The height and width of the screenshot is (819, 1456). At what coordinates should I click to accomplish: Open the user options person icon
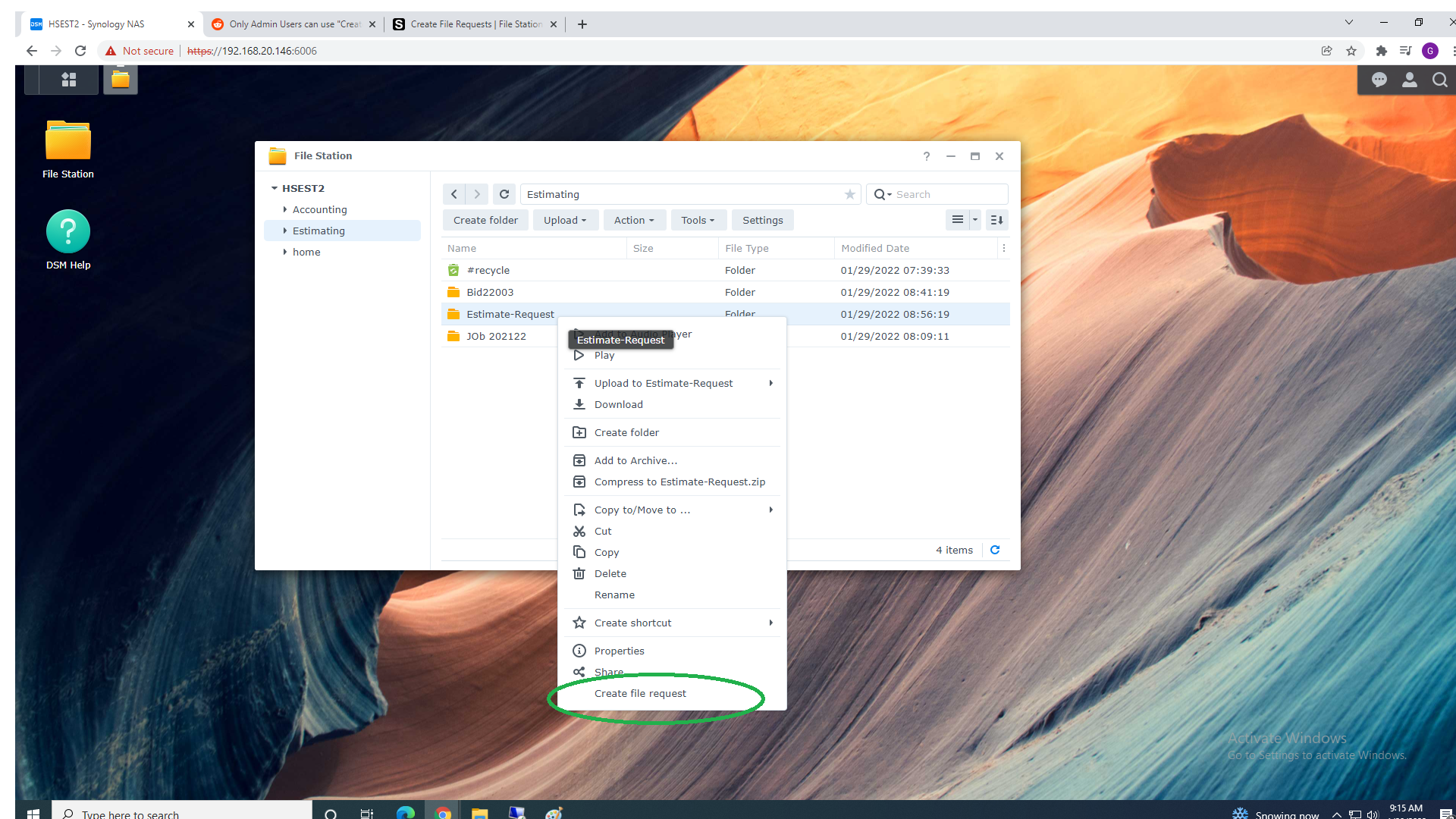(x=1409, y=80)
